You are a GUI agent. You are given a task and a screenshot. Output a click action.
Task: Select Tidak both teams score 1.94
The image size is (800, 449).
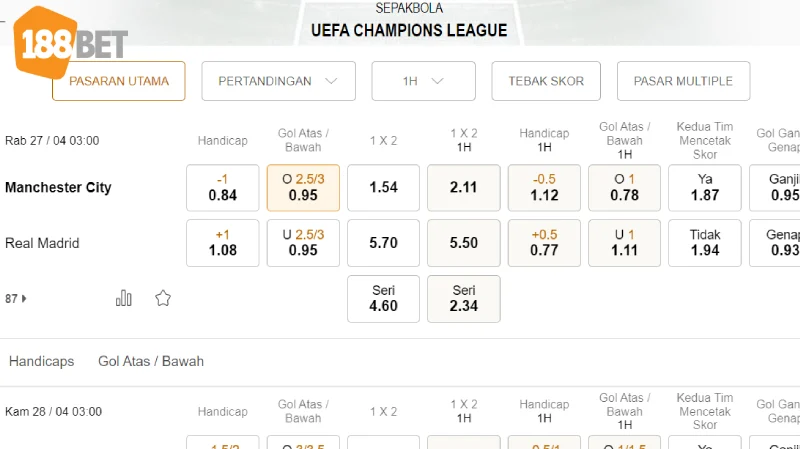(x=705, y=243)
